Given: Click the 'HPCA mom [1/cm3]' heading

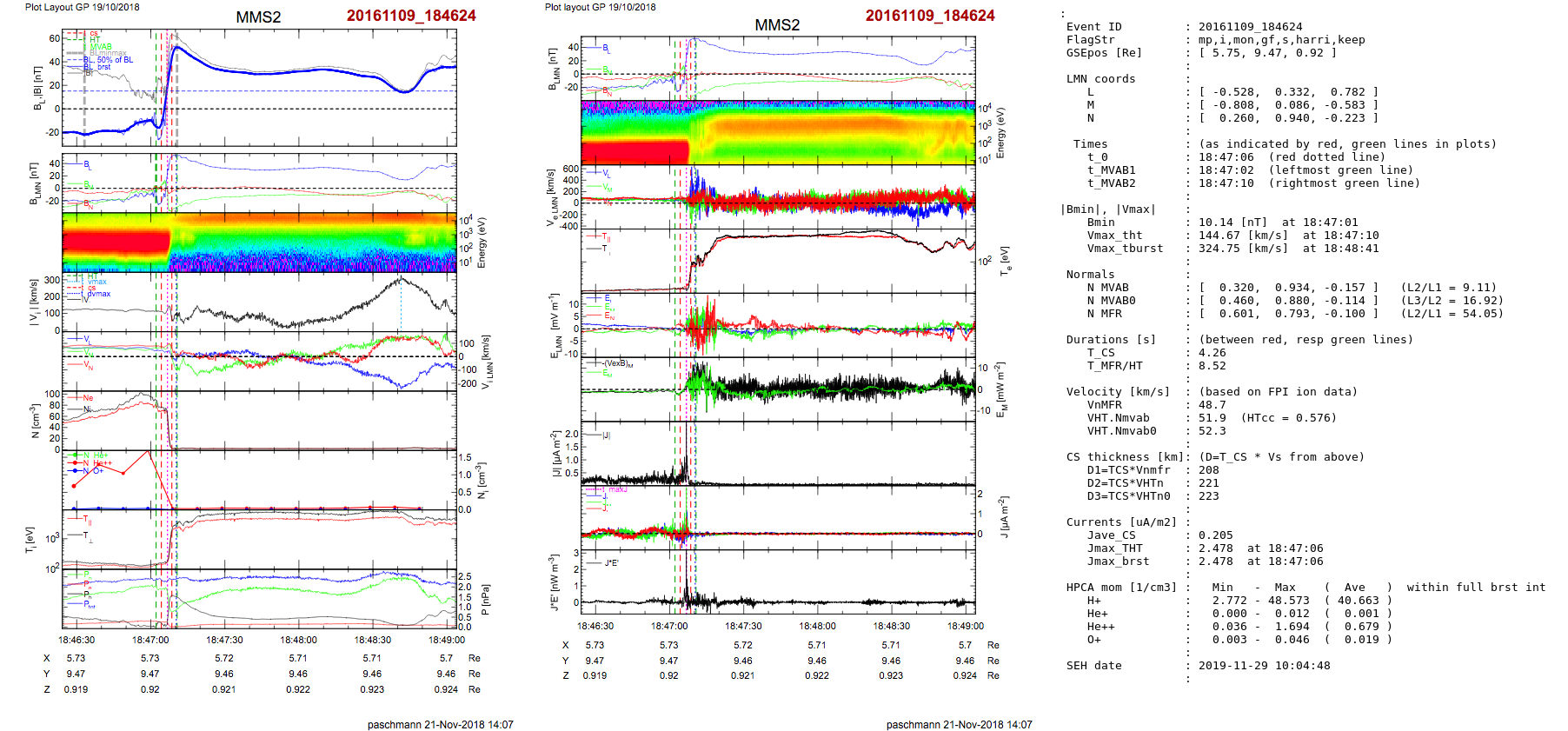Looking at the screenshot, I should (x=1121, y=588).
